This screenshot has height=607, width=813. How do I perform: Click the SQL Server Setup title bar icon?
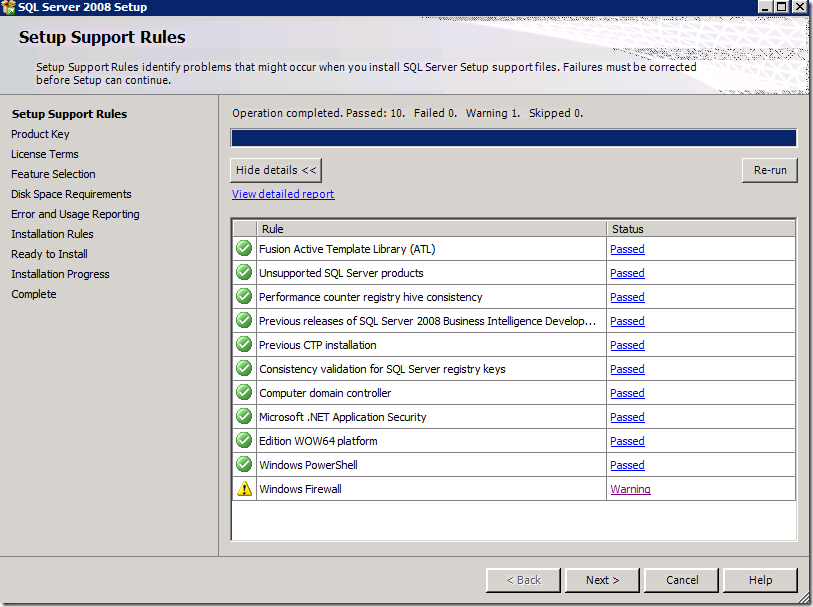click(x=8, y=7)
